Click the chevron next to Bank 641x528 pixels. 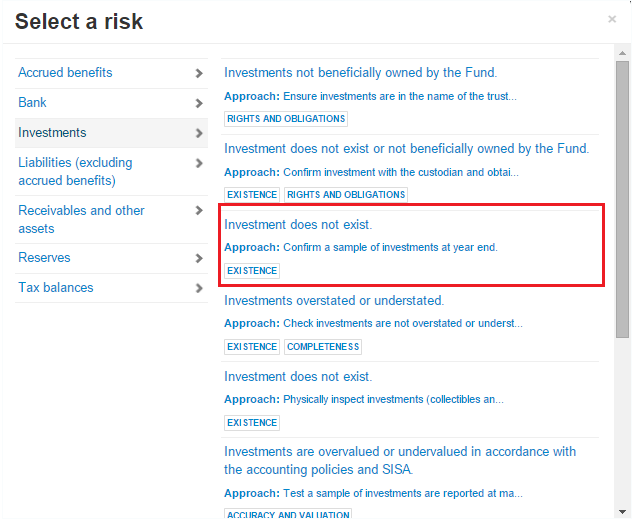[x=200, y=103]
